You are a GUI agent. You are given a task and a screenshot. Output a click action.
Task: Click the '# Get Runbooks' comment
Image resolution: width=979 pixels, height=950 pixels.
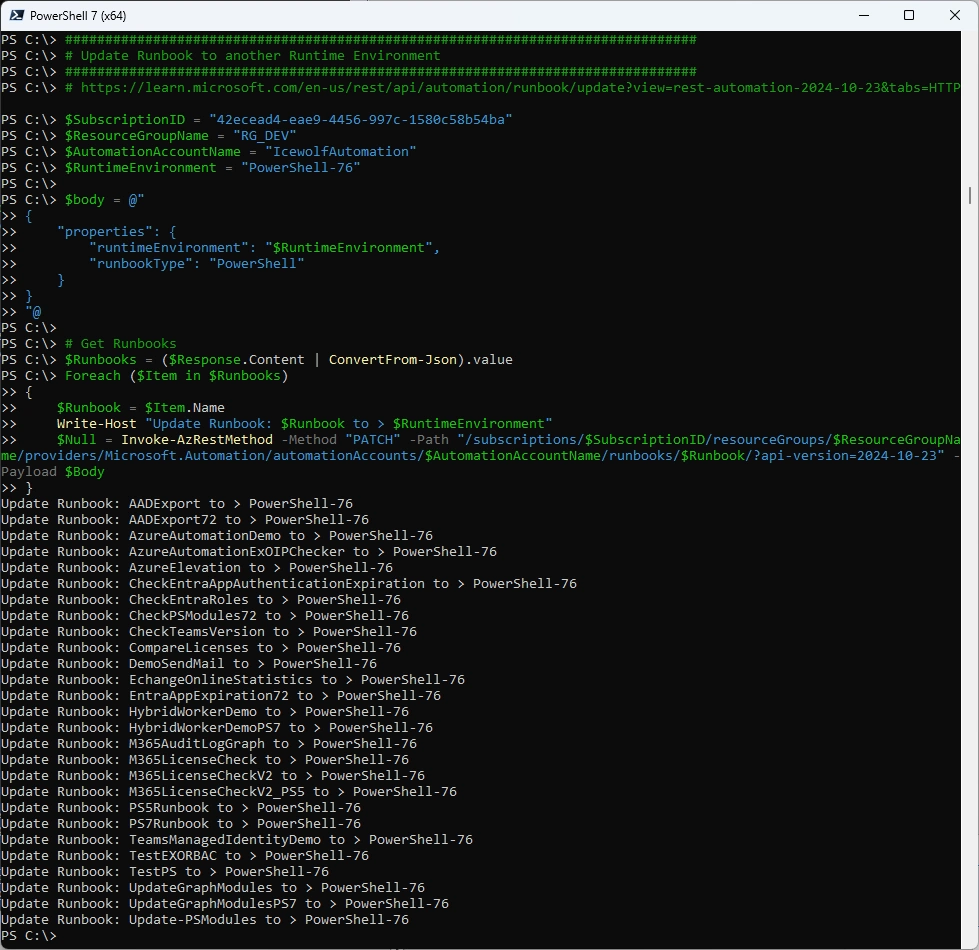pos(121,344)
